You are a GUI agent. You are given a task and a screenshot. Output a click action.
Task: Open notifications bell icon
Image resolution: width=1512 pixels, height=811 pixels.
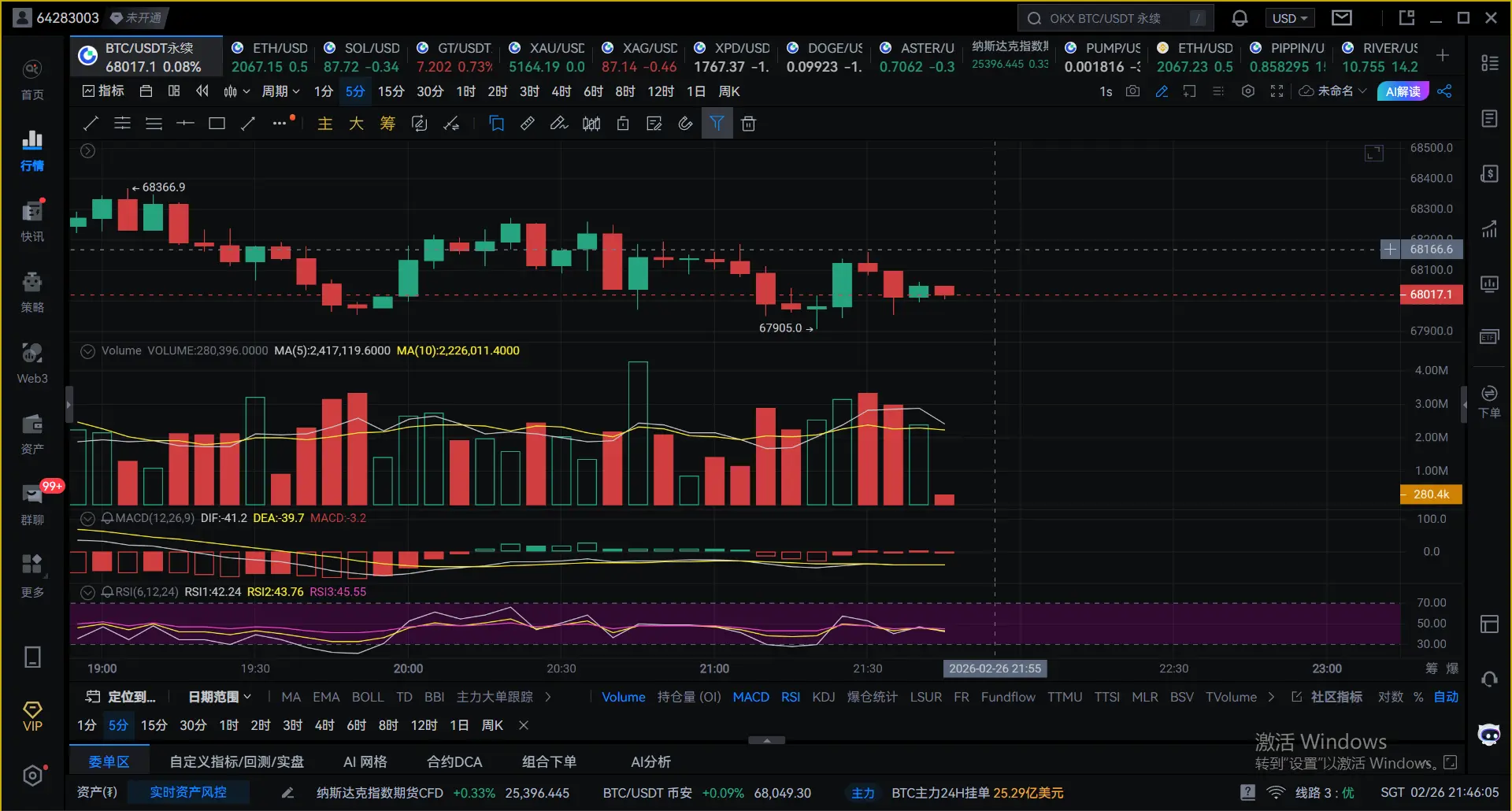(x=1240, y=18)
